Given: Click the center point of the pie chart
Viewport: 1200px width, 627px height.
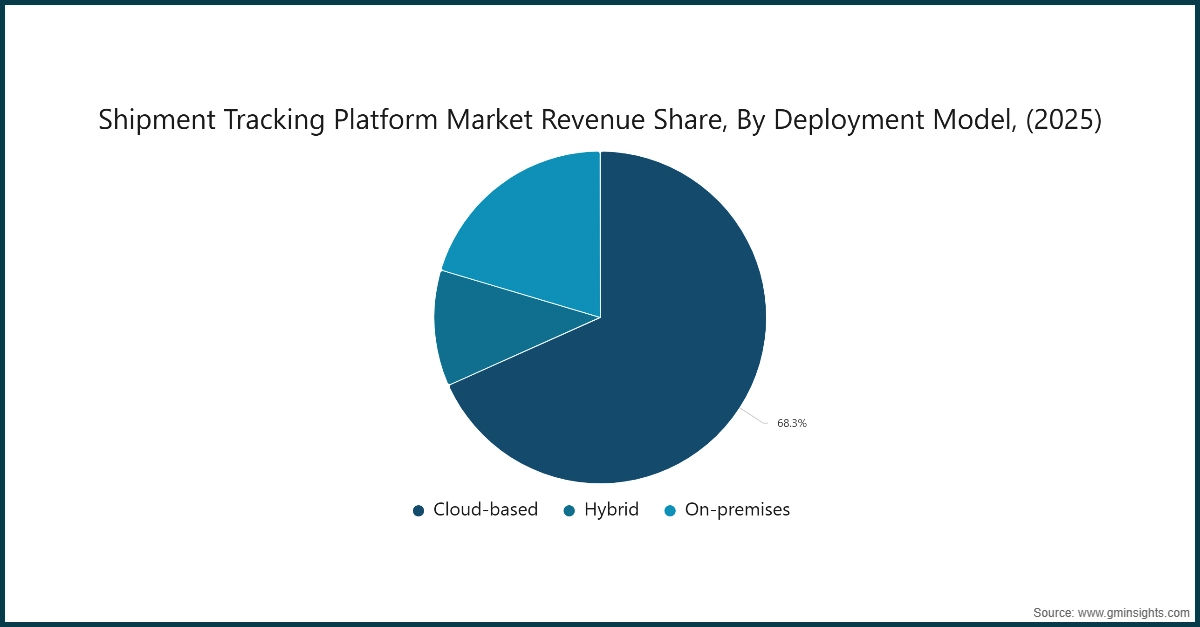Looking at the screenshot, I should pyautogui.click(x=600, y=318).
